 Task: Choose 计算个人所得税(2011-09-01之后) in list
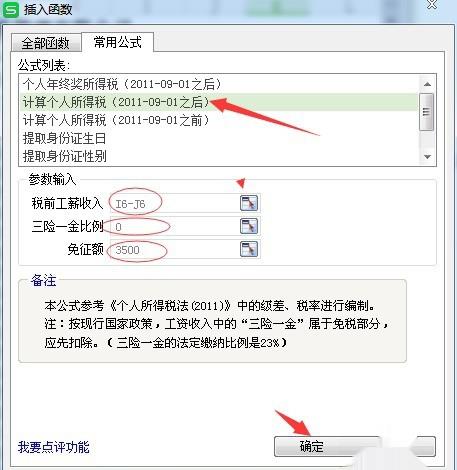[219, 102]
